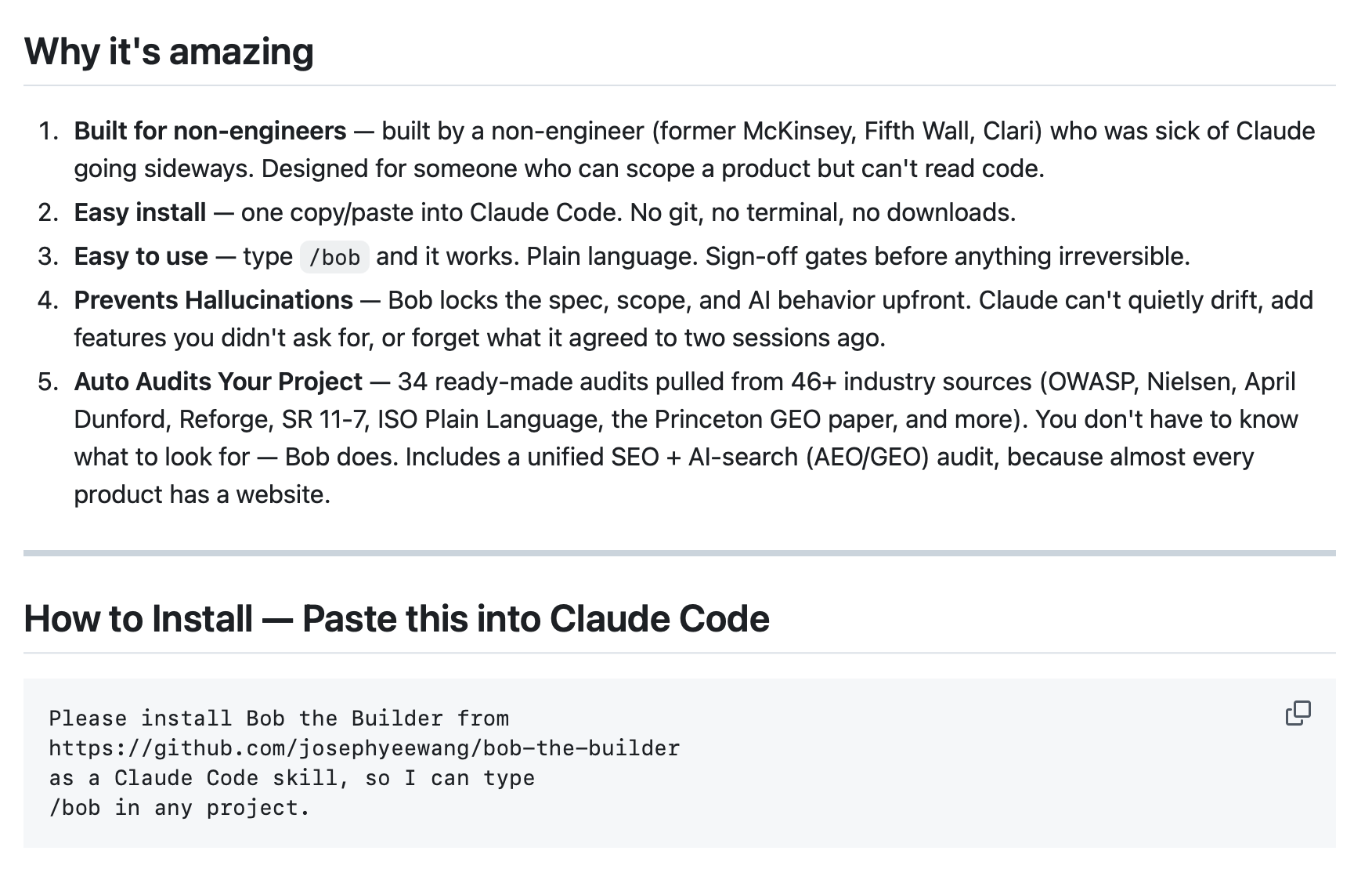Click the 'Auto Audits Your Project' bold text
This screenshot has width=1372, height=876.
(218, 382)
